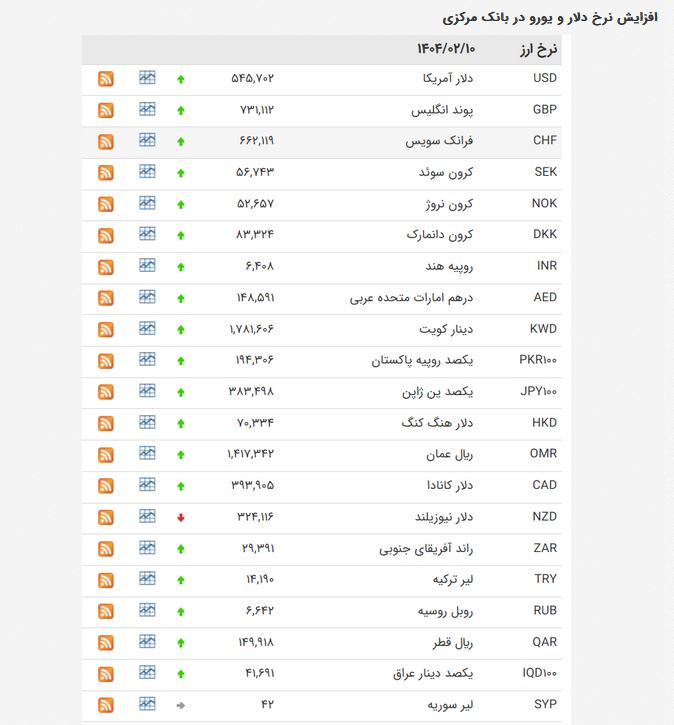Click green up arrow in CAD row

181,486
